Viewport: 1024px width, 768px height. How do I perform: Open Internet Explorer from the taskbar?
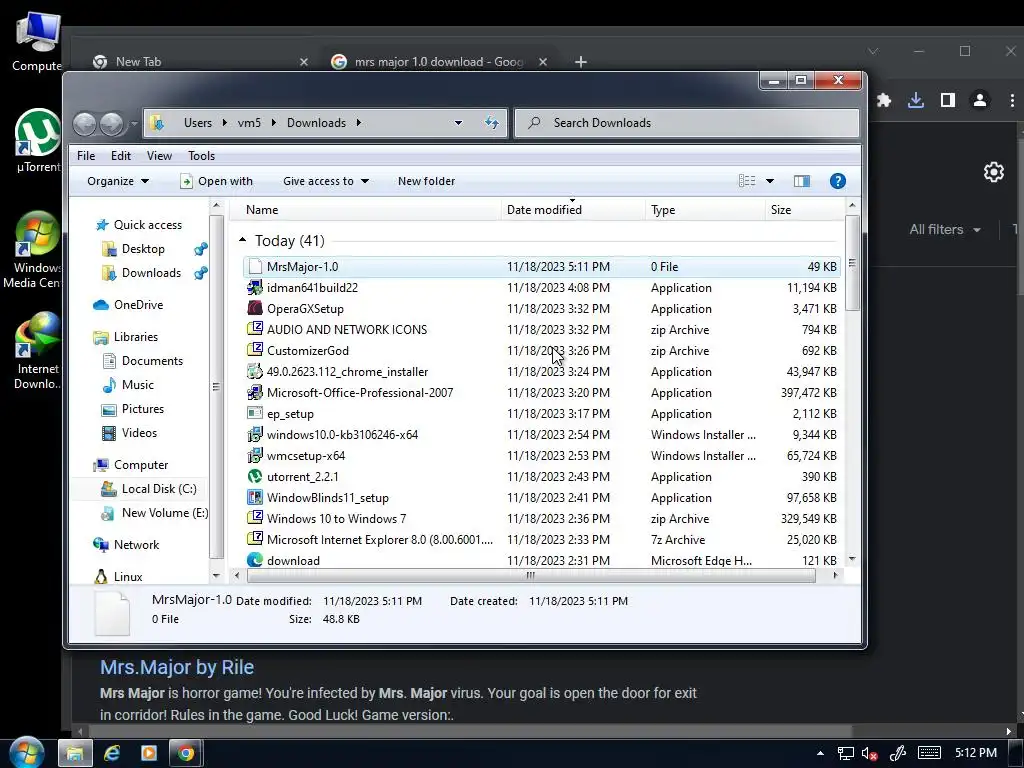pyautogui.click(x=112, y=753)
